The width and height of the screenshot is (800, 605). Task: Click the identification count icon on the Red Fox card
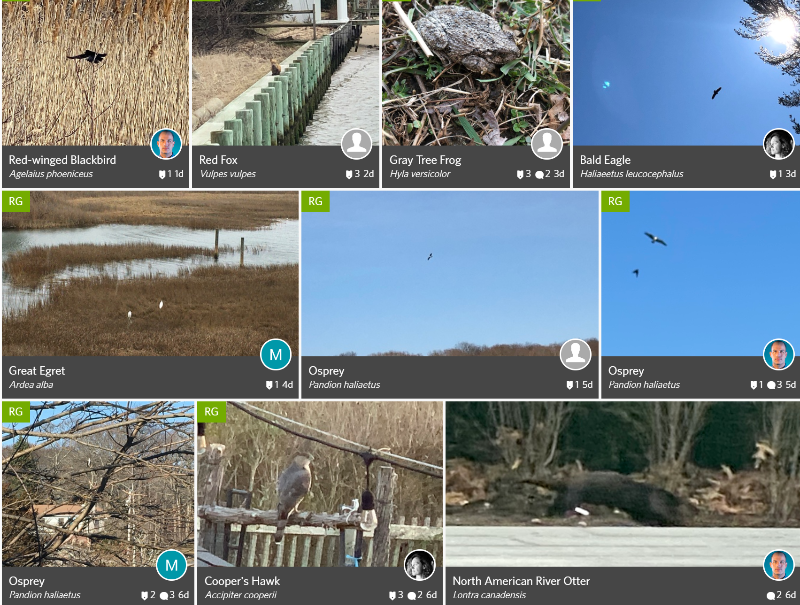[349, 174]
